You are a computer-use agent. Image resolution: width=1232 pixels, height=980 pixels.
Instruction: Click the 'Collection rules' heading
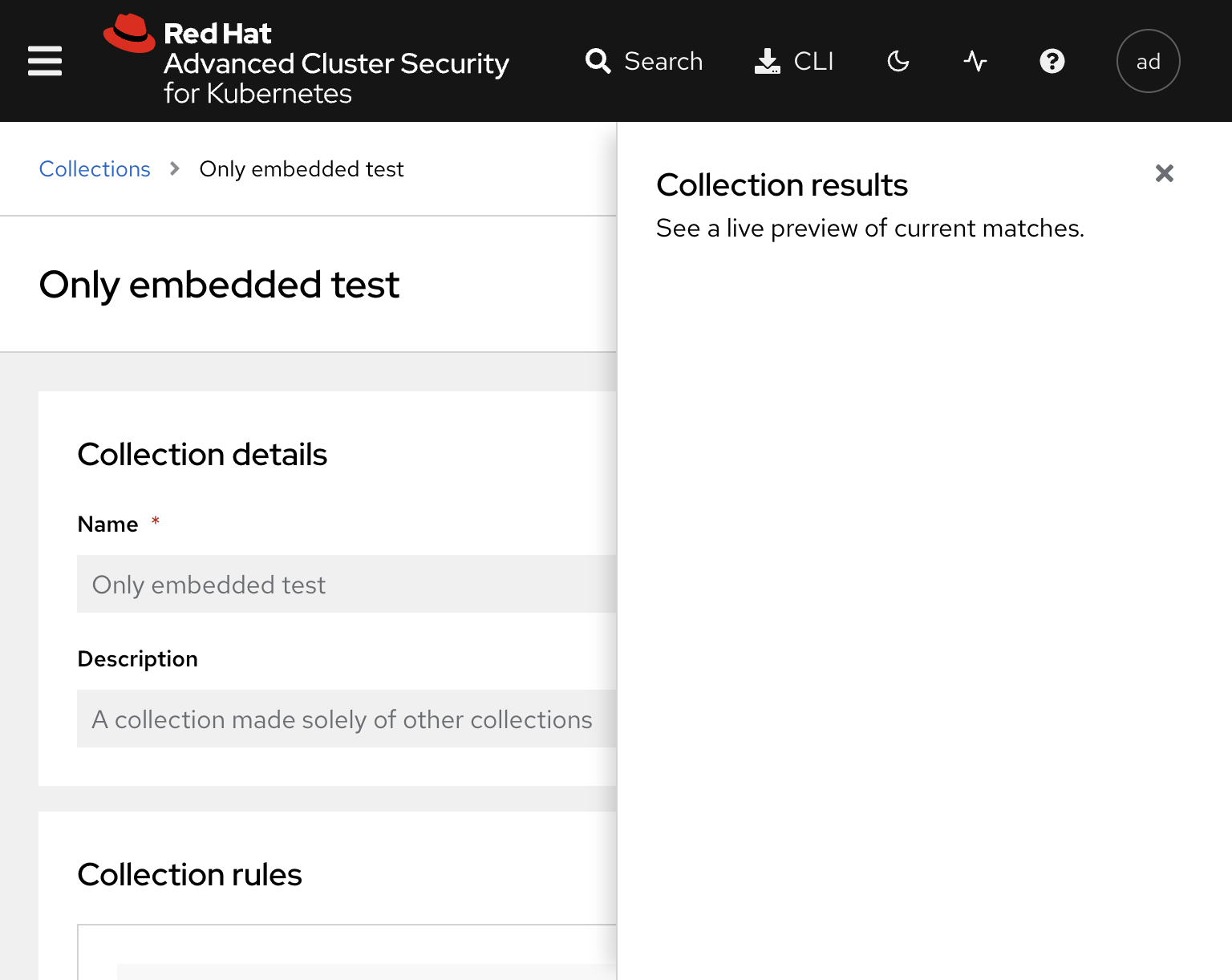coord(189,875)
